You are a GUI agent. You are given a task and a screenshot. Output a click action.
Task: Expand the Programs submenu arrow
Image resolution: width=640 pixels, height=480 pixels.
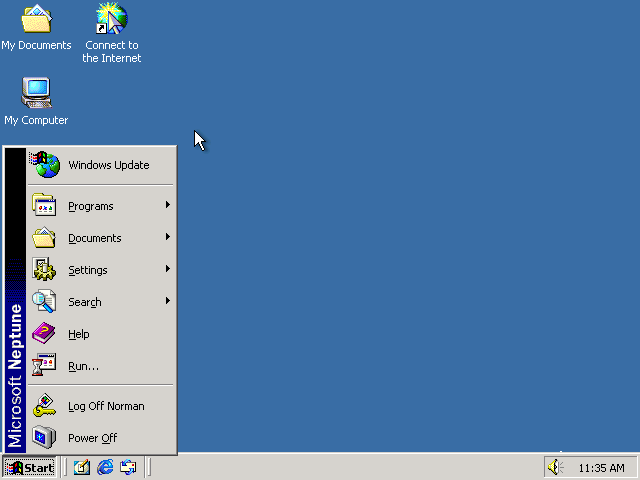[168, 206]
